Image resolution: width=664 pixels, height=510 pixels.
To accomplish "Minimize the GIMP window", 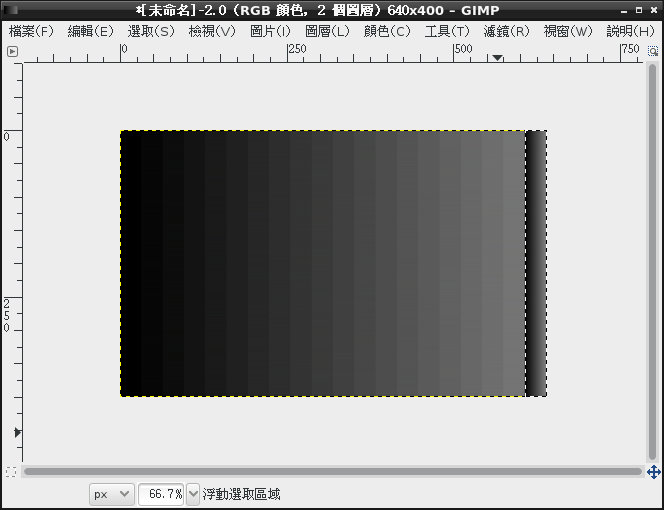I will point(624,10).
